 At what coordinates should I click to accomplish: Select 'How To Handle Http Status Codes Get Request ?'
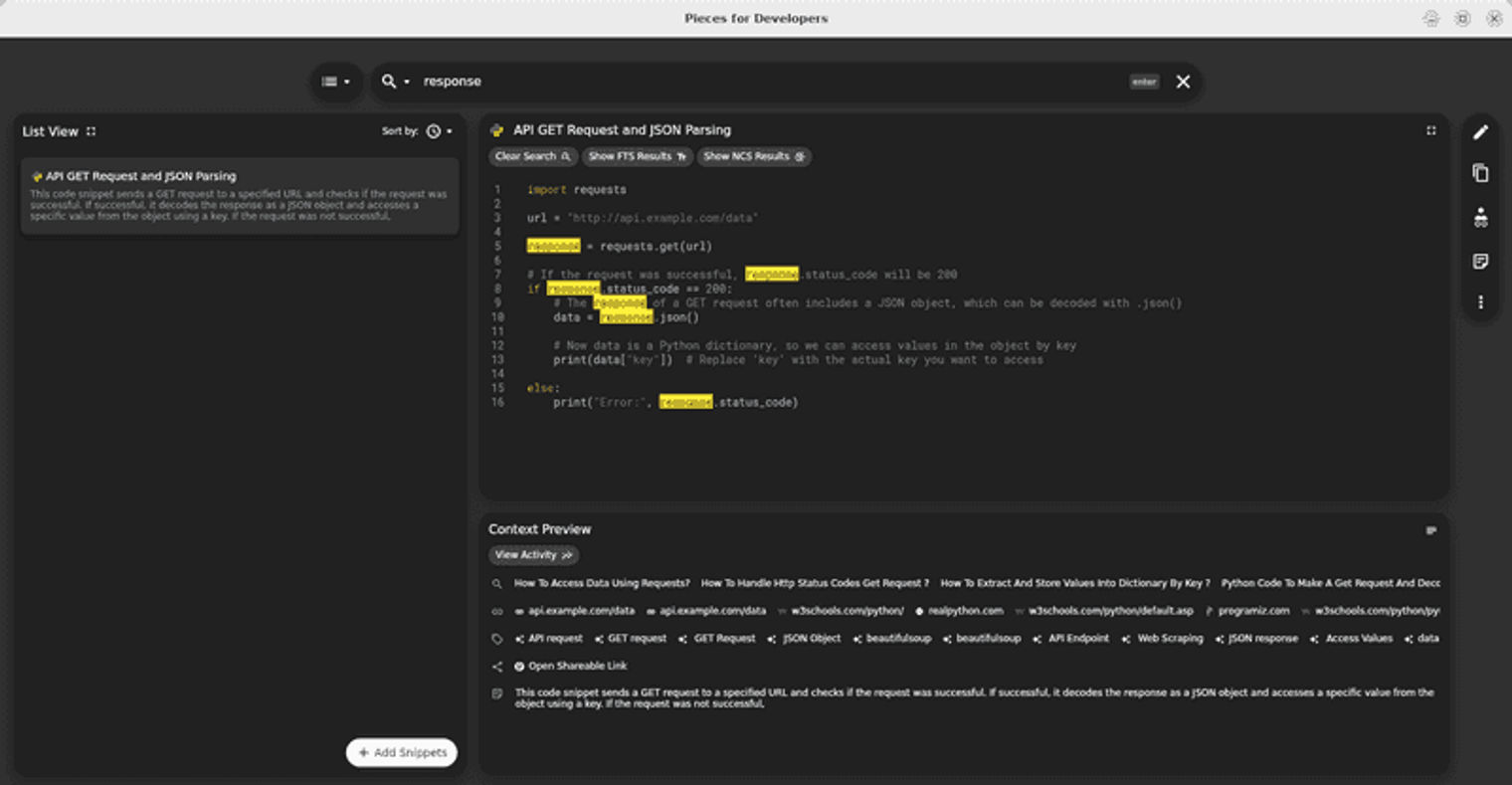point(815,584)
